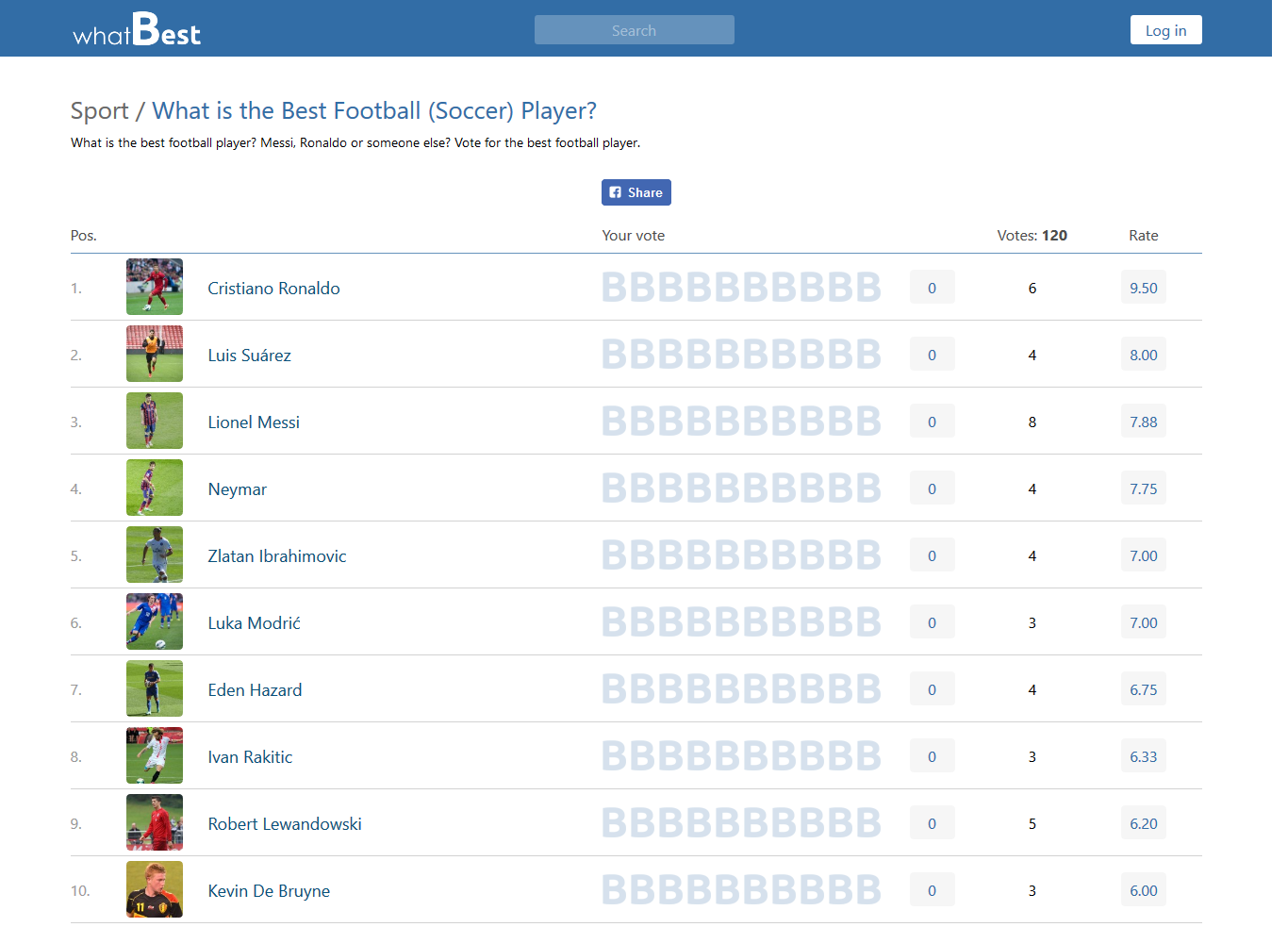The height and width of the screenshot is (927, 1288).
Task: Focus the Search input field
Action: [x=634, y=30]
